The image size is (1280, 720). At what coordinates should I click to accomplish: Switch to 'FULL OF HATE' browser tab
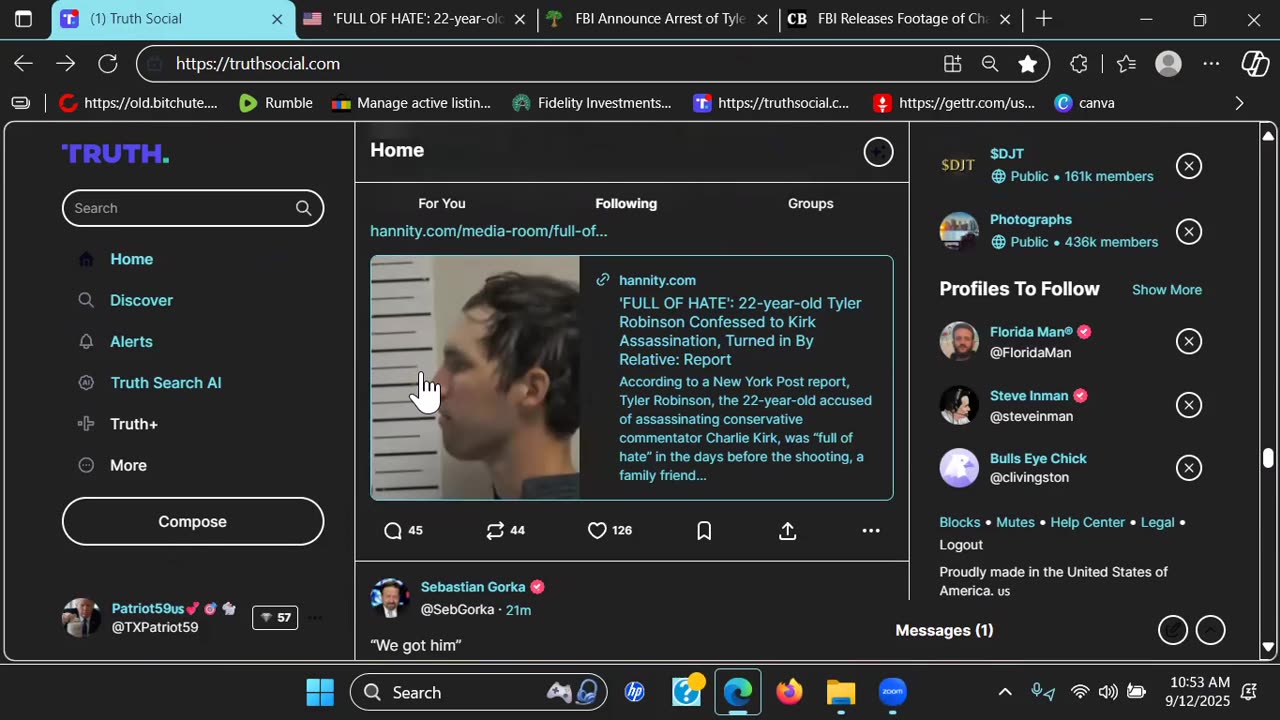point(415,19)
